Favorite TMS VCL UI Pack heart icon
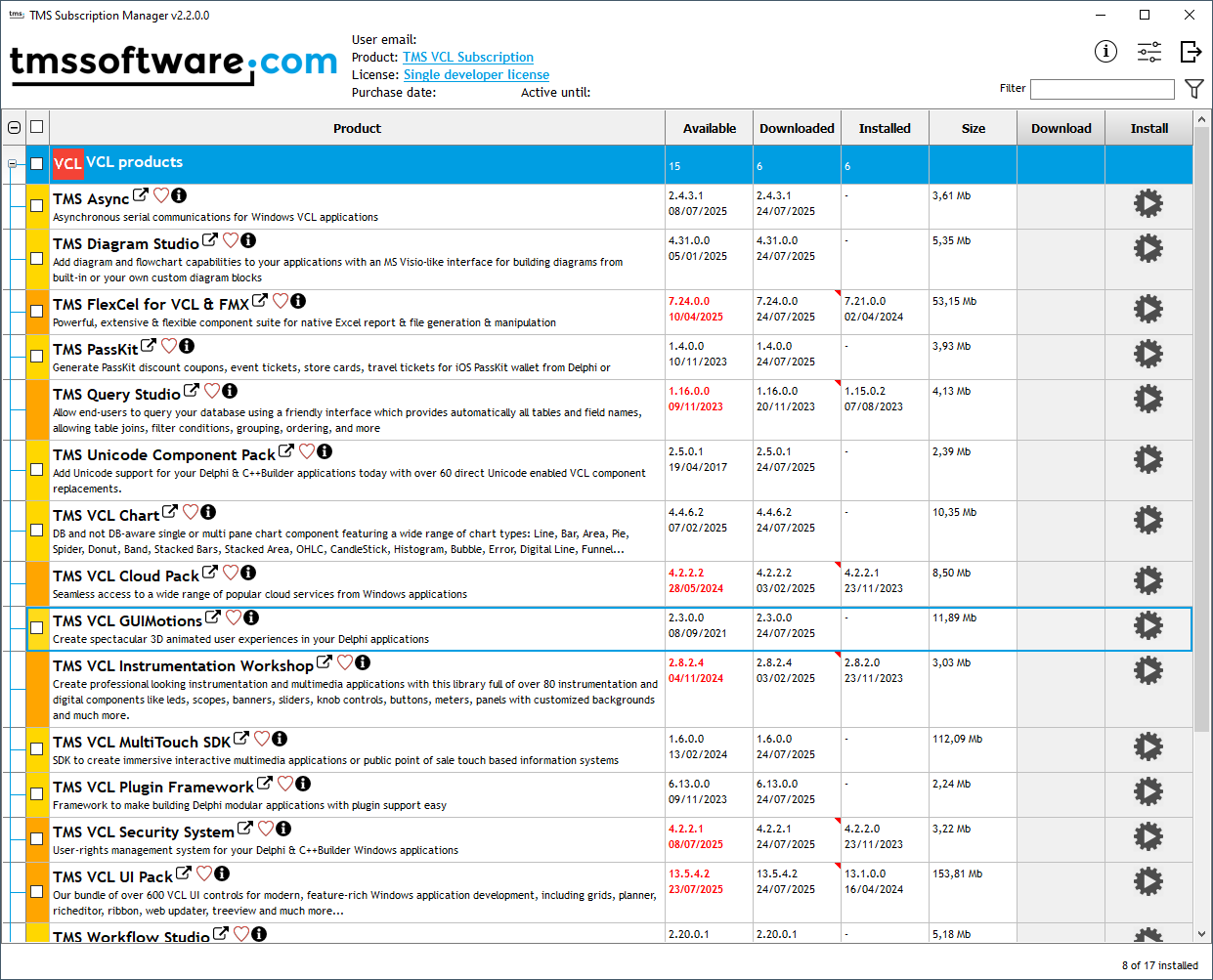The image size is (1213, 980). point(204,873)
